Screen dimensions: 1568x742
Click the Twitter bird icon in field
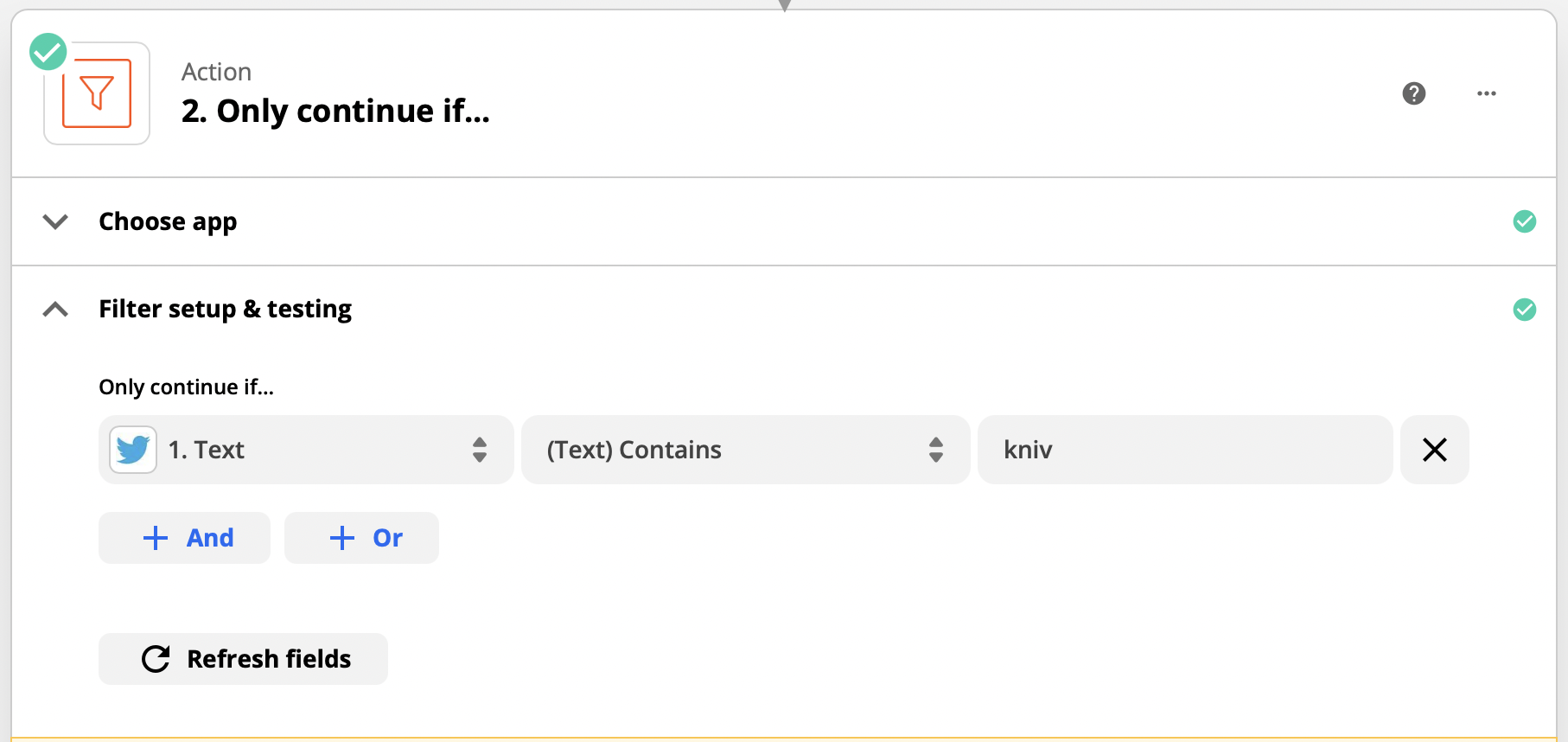click(x=133, y=450)
